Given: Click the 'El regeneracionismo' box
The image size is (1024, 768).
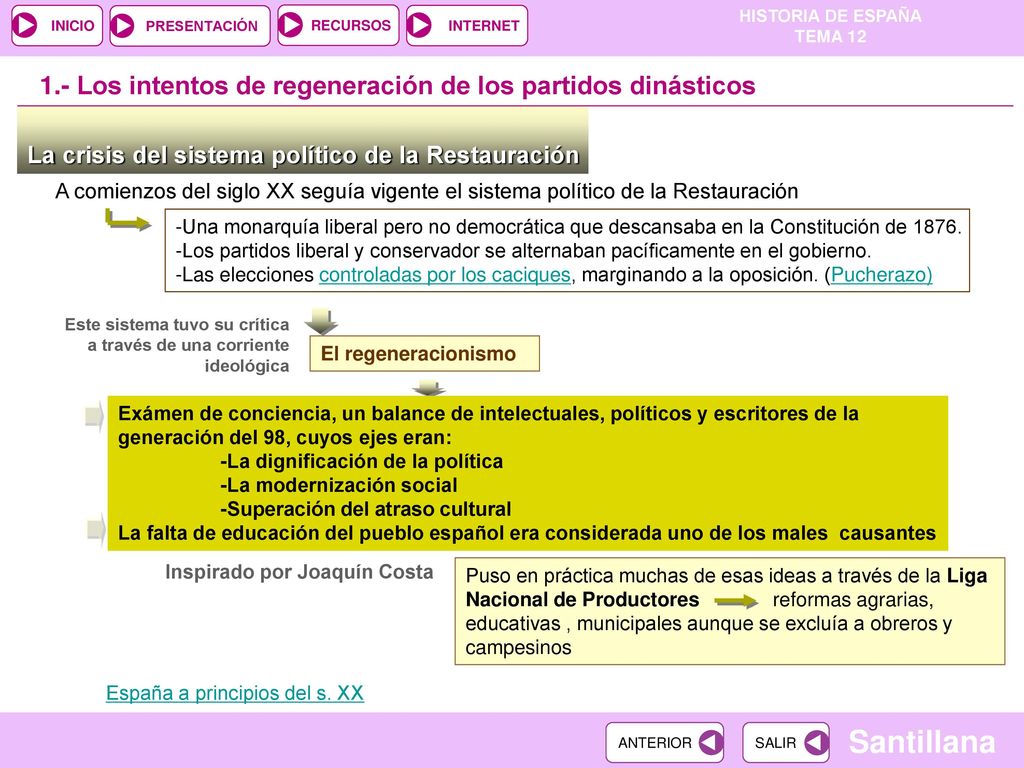Looking at the screenshot, I should [424, 354].
